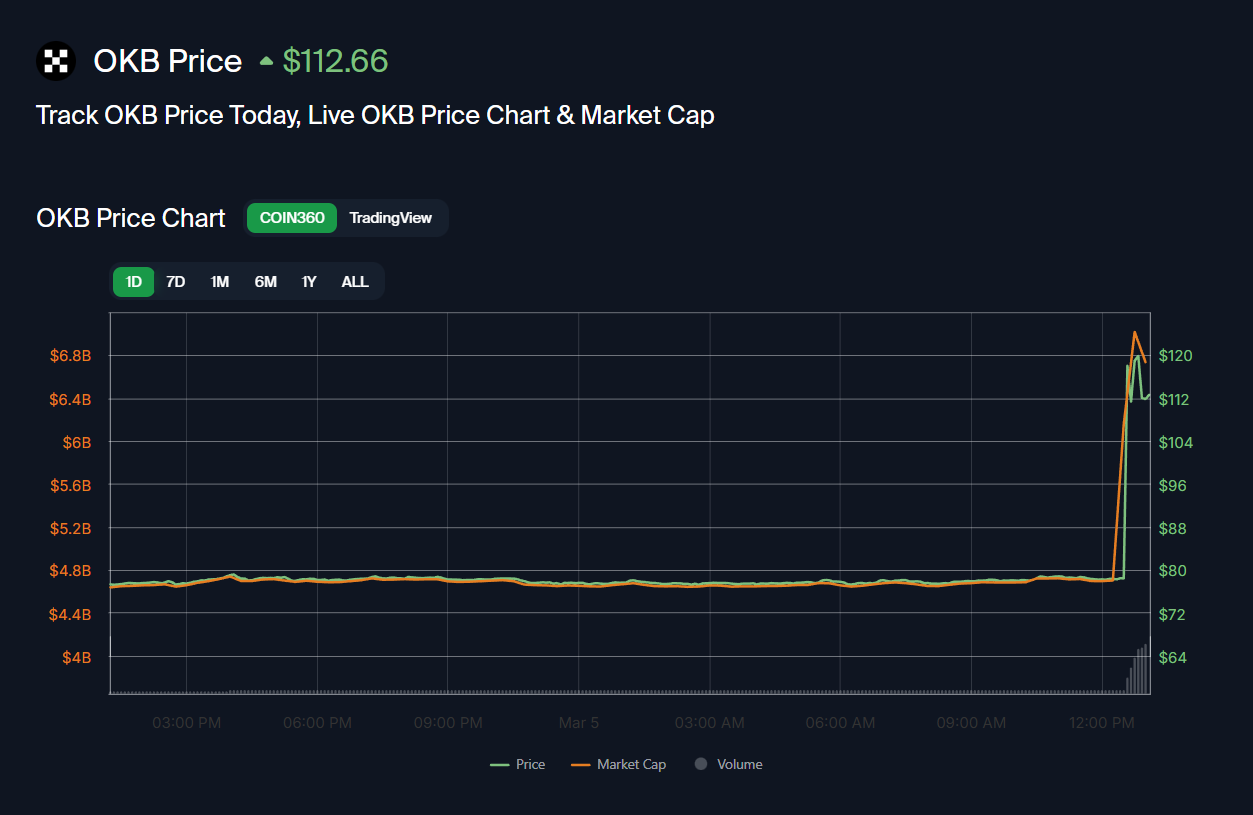Click the green Price legend line marker
Image resolution: width=1253 pixels, height=815 pixels.
click(x=499, y=765)
